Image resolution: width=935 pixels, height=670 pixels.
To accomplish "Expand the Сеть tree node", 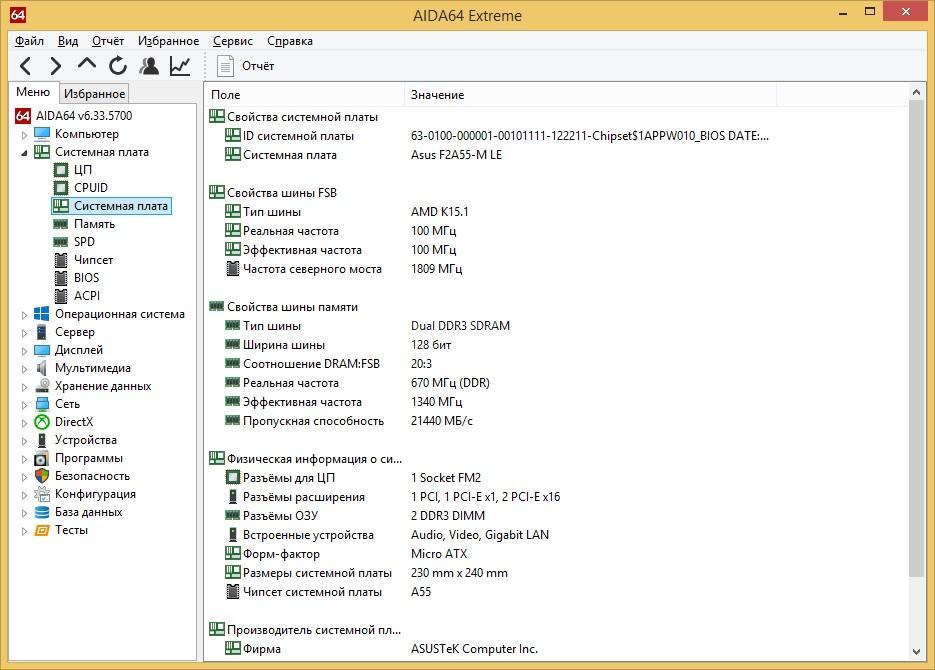I will coord(24,405).
